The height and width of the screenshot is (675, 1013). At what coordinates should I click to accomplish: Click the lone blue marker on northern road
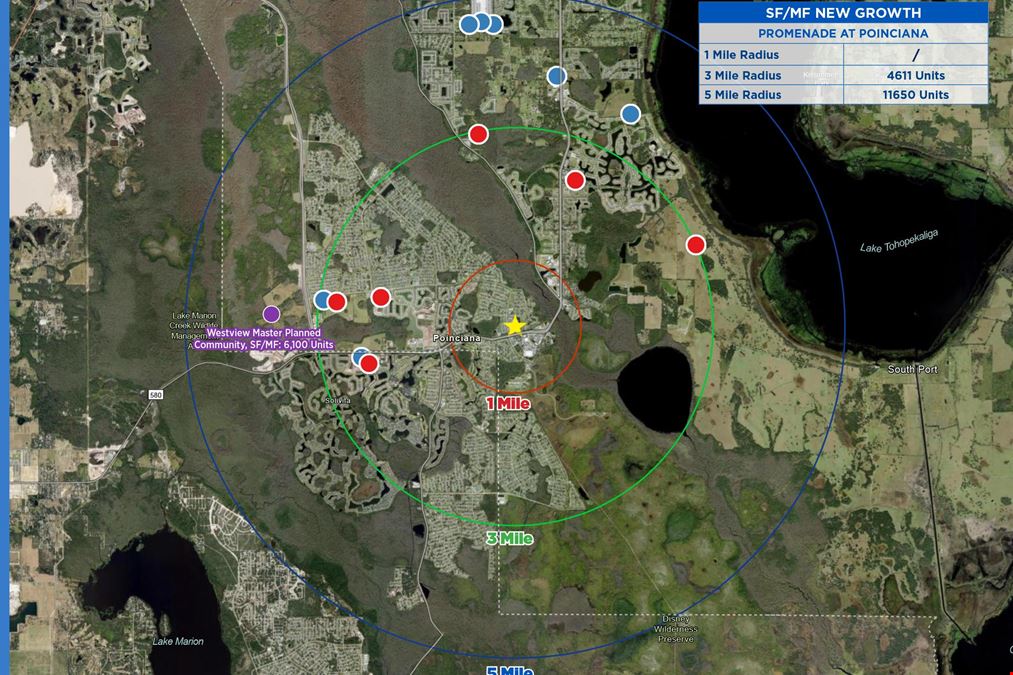click(557, 76)
